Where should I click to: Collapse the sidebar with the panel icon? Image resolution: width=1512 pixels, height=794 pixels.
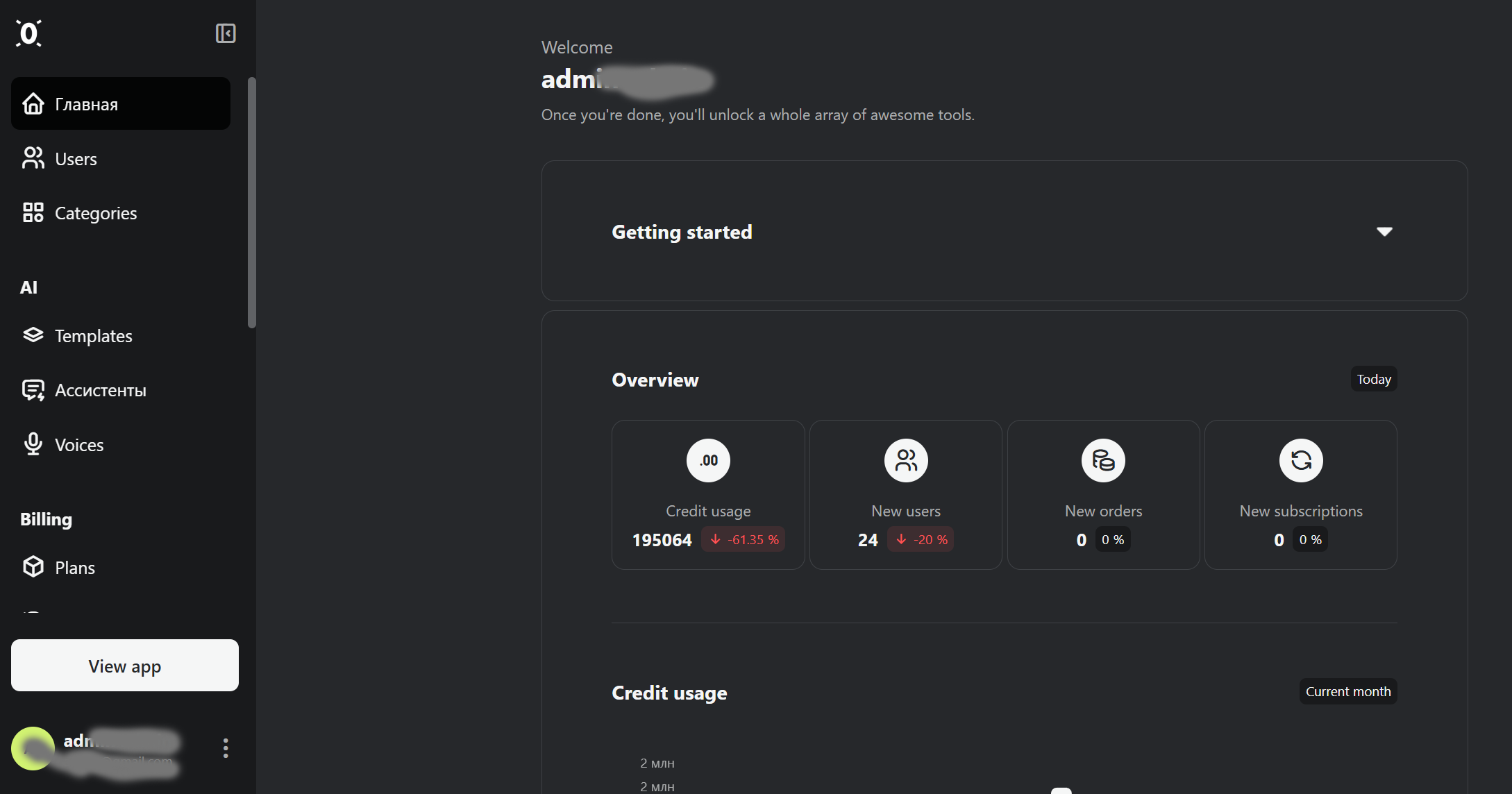(226, 33)
